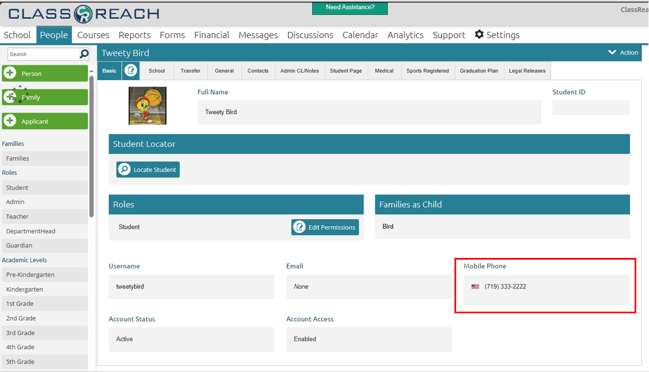Open the People menu
This screenshot has width=649, height=372.
click(x=54, y=35)
